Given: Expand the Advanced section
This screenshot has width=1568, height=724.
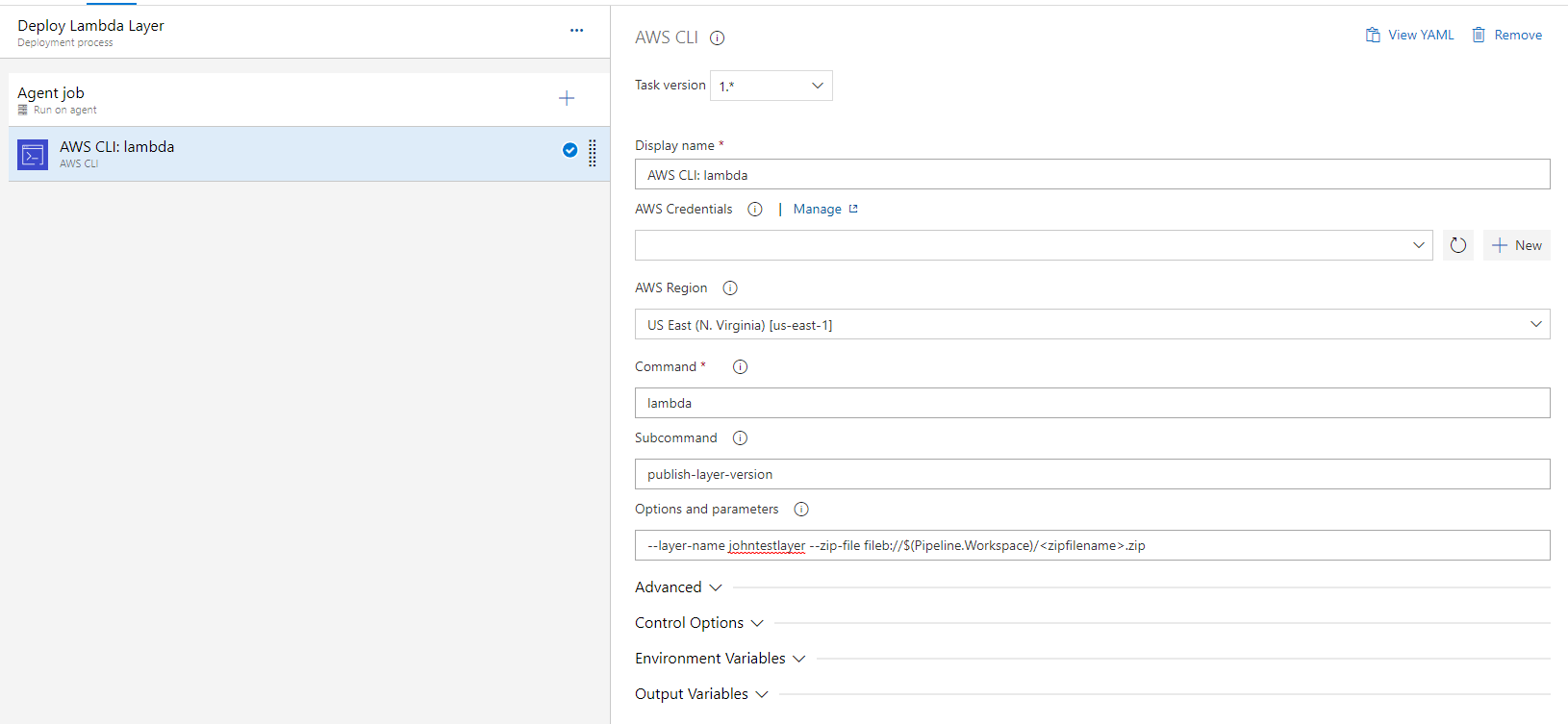Looking at the screenshot, I should click(x=678, y=587).
